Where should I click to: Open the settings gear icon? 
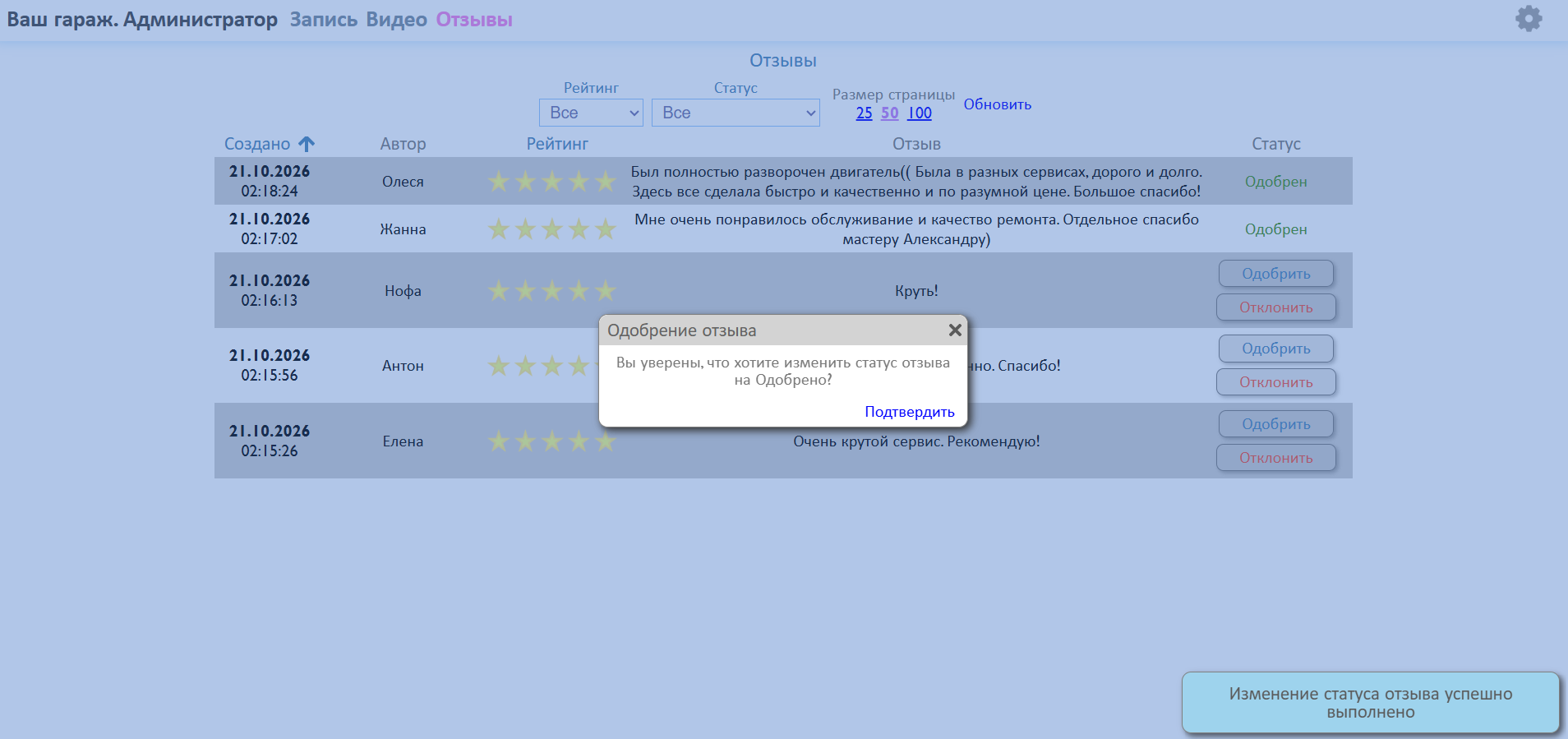tap(1529, 19)
